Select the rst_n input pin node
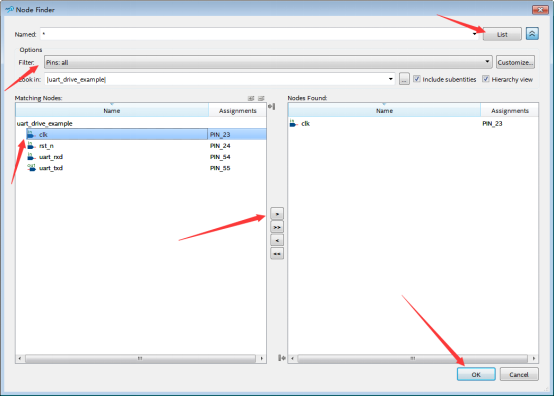The image size is (554, 397). click(x=46, y=146)
